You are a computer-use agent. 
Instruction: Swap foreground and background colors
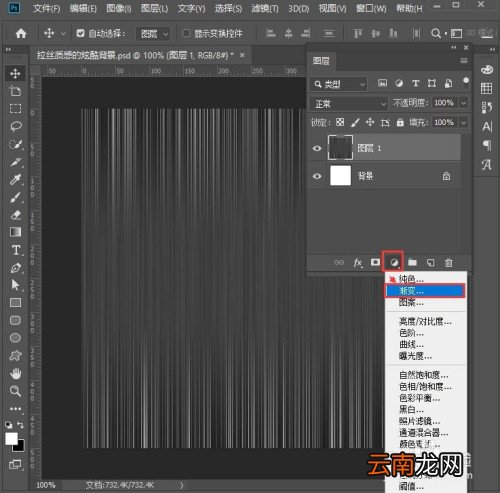(x=20, y=425)
